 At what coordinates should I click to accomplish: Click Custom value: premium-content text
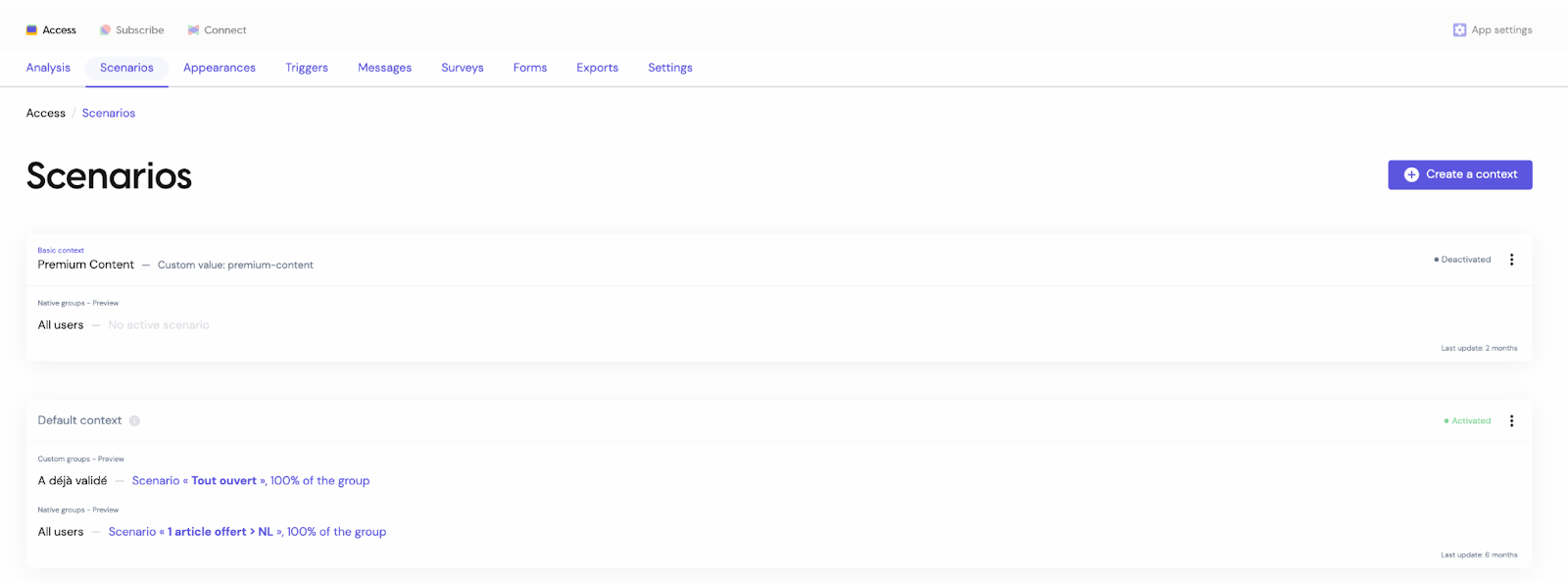[x=235, y=265]
